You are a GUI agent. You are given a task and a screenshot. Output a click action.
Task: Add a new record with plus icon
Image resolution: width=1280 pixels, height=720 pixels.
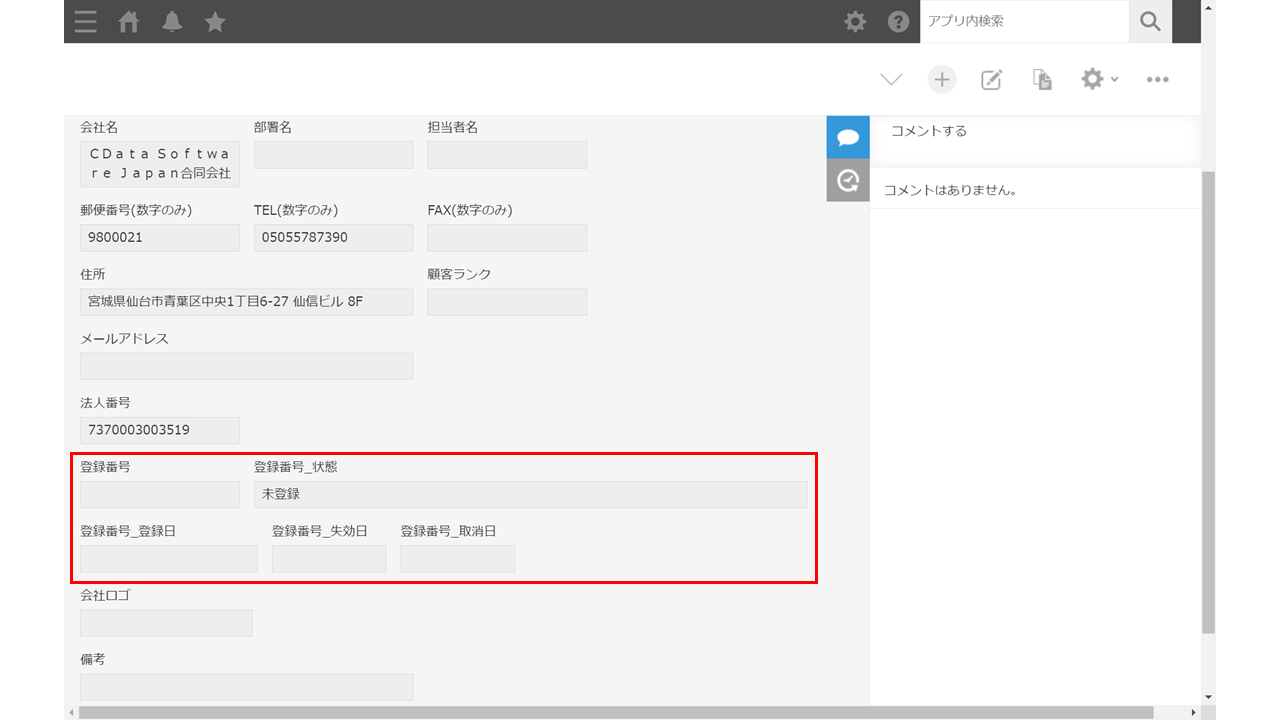pos(942,79)
